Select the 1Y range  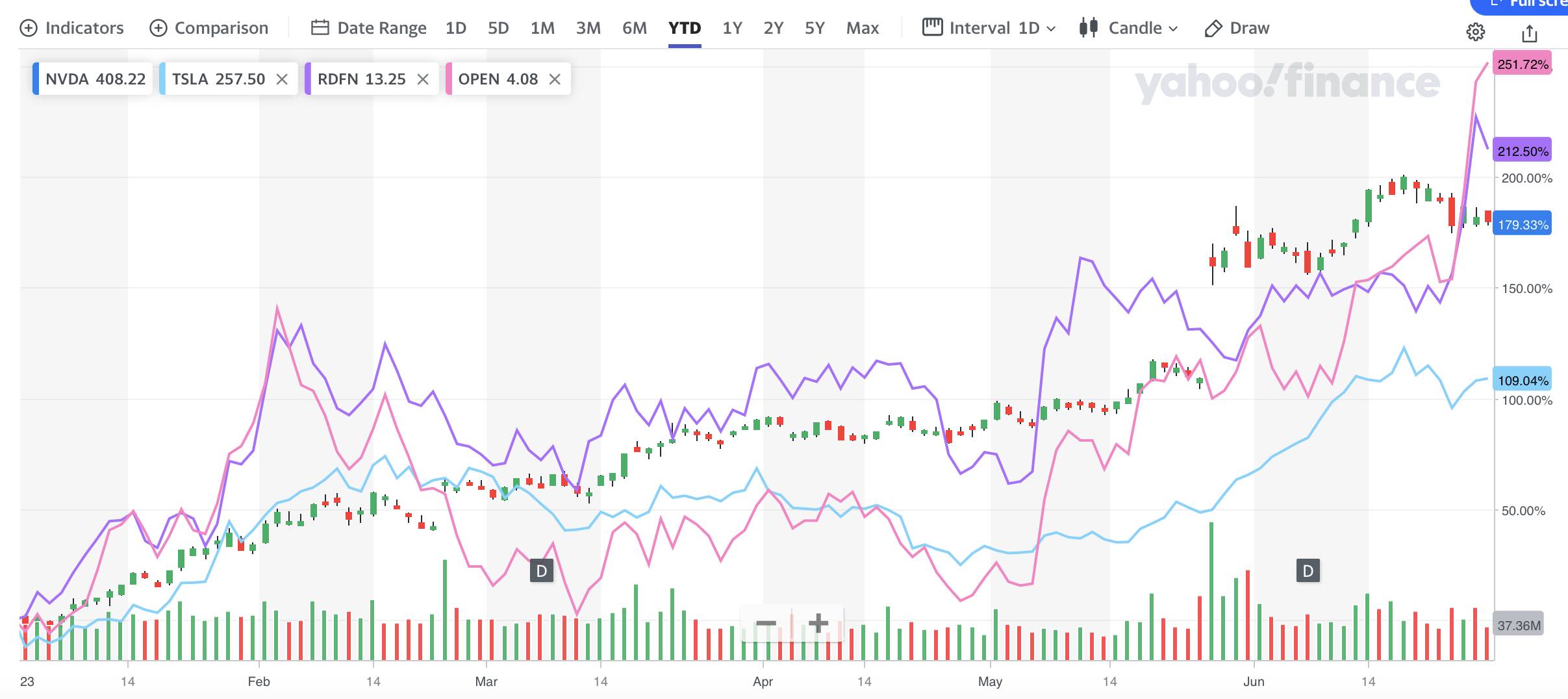click(x=732, y=28)
